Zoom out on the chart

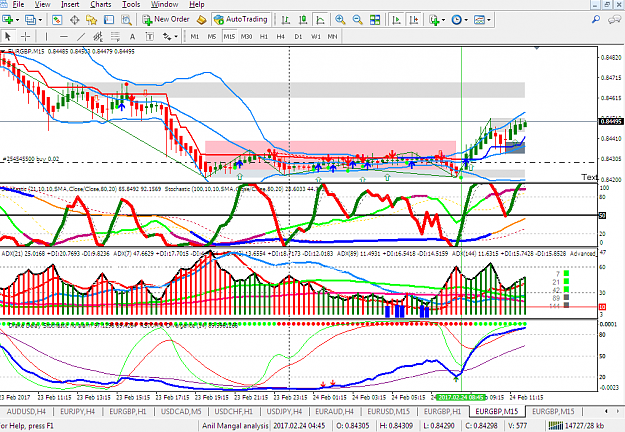coord(358,20)
